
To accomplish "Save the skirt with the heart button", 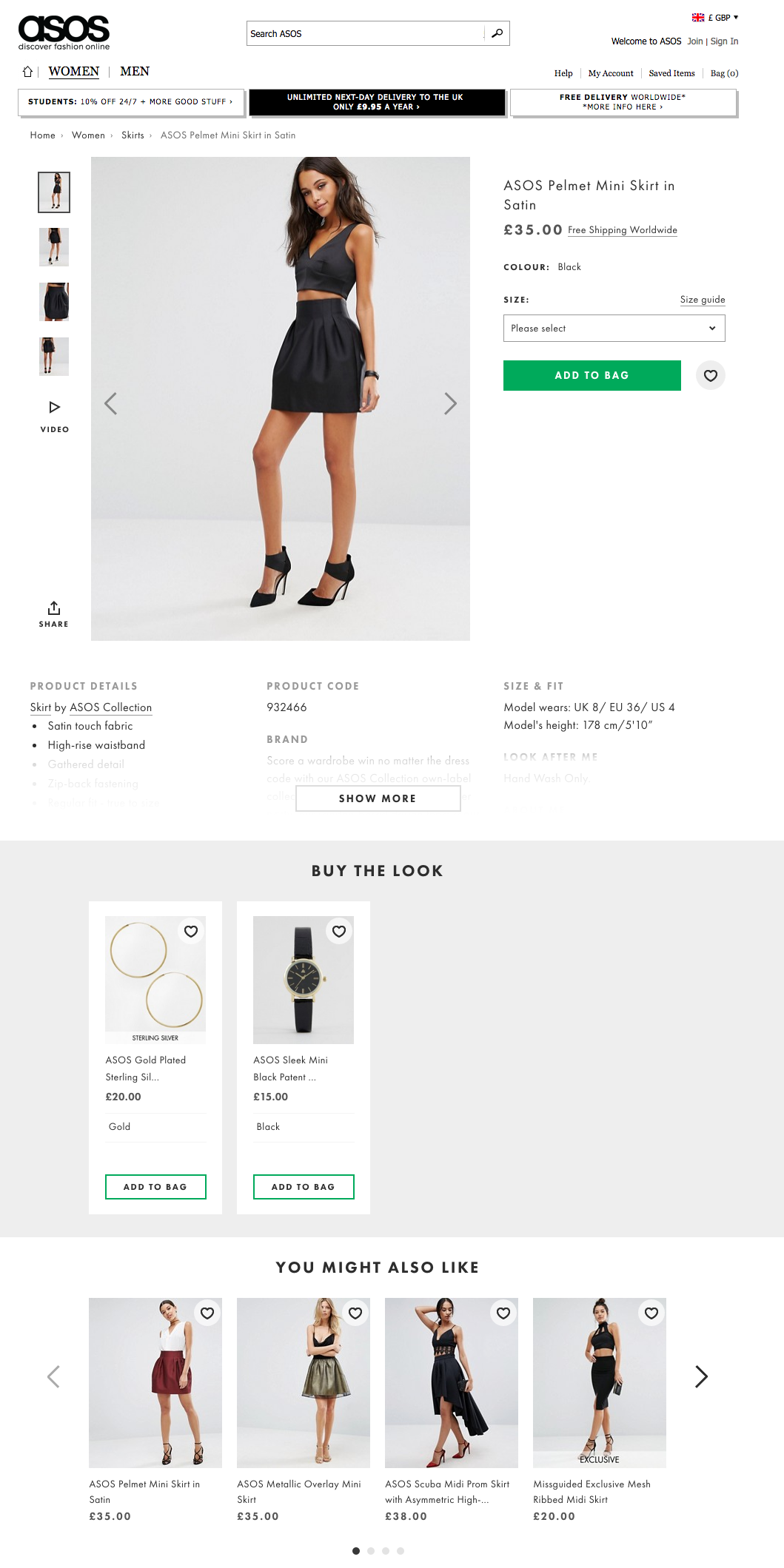I will pos(711,375).
